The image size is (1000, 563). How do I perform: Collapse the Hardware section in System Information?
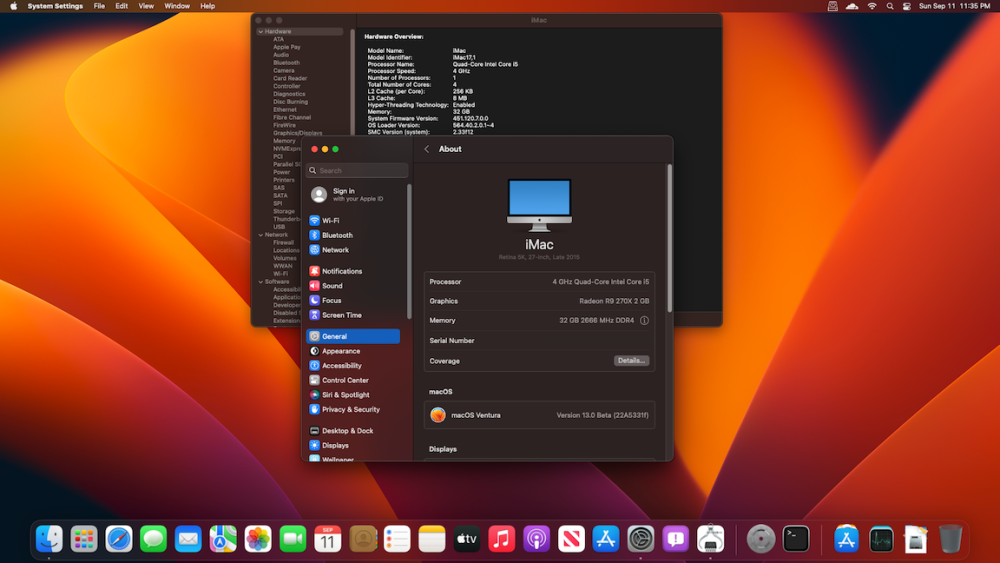tap(261, 31)
